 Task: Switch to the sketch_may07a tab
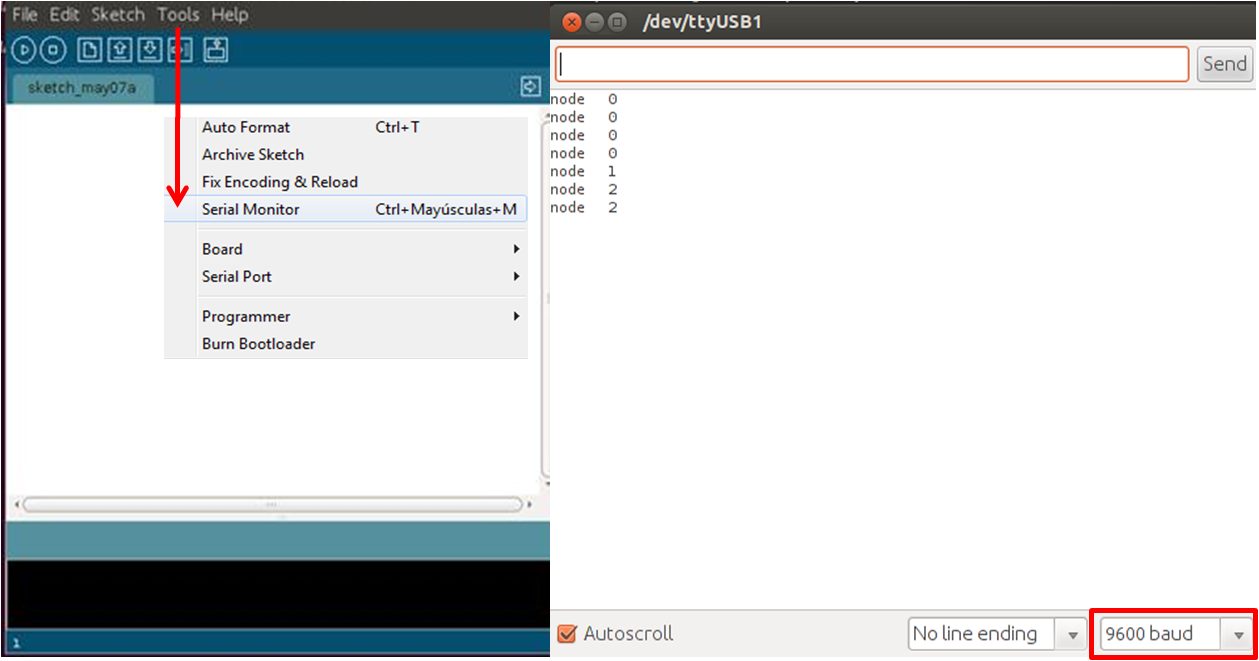pyautogui.click(x=82, y=88)
